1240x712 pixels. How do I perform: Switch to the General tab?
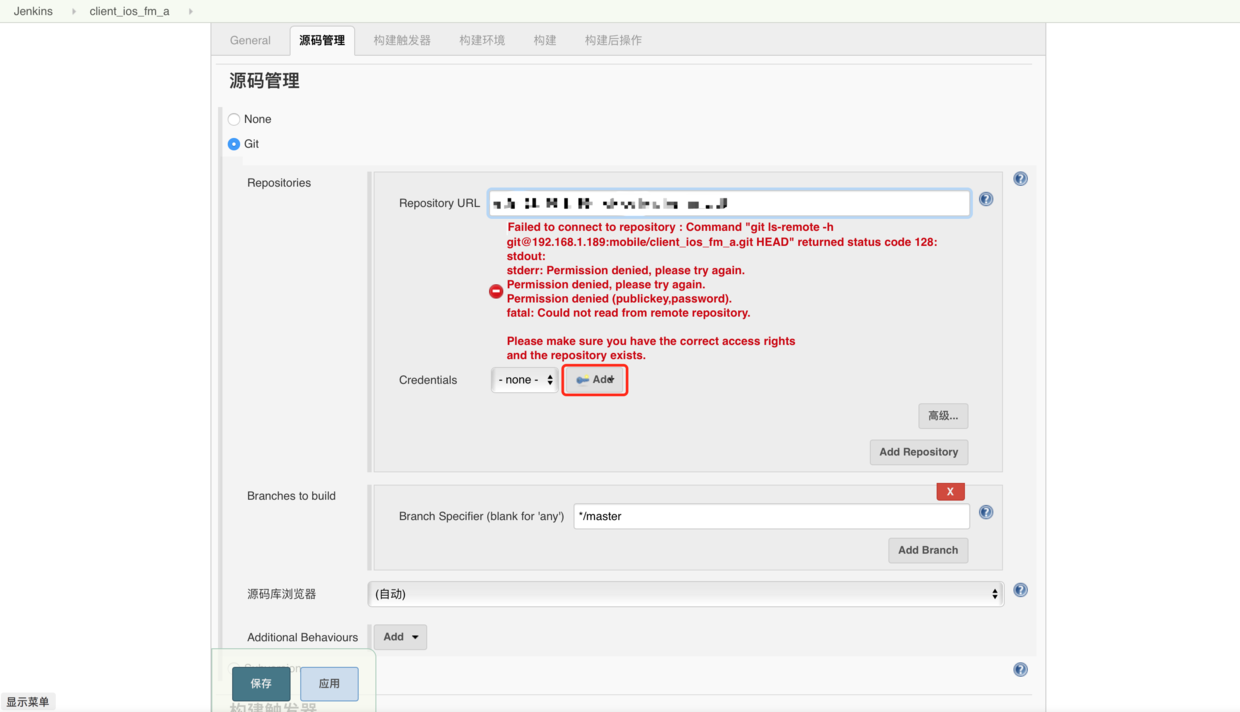(250, 41)
